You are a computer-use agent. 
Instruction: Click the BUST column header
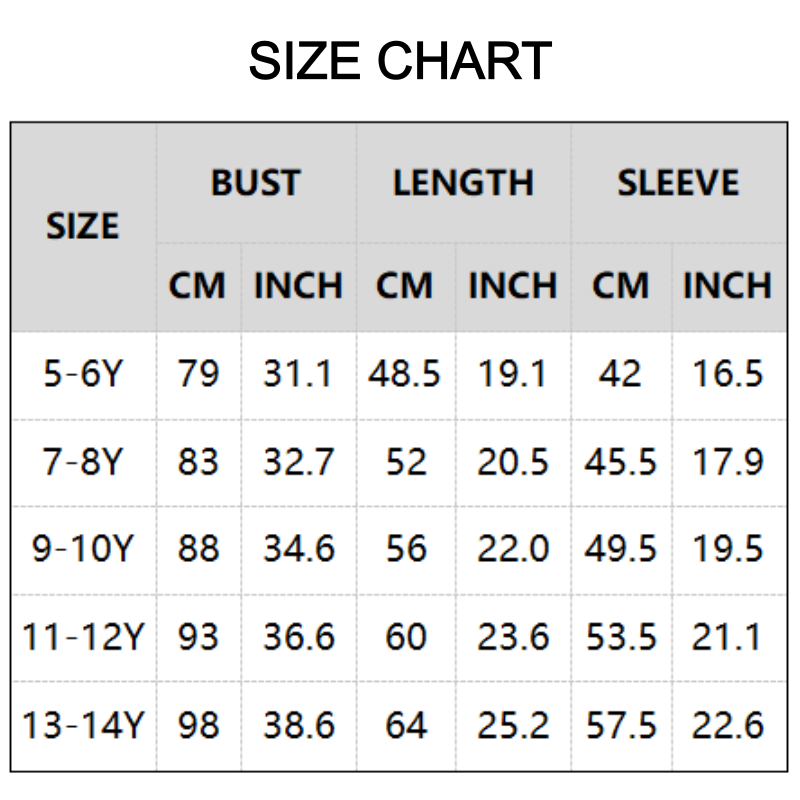(255, 183)
